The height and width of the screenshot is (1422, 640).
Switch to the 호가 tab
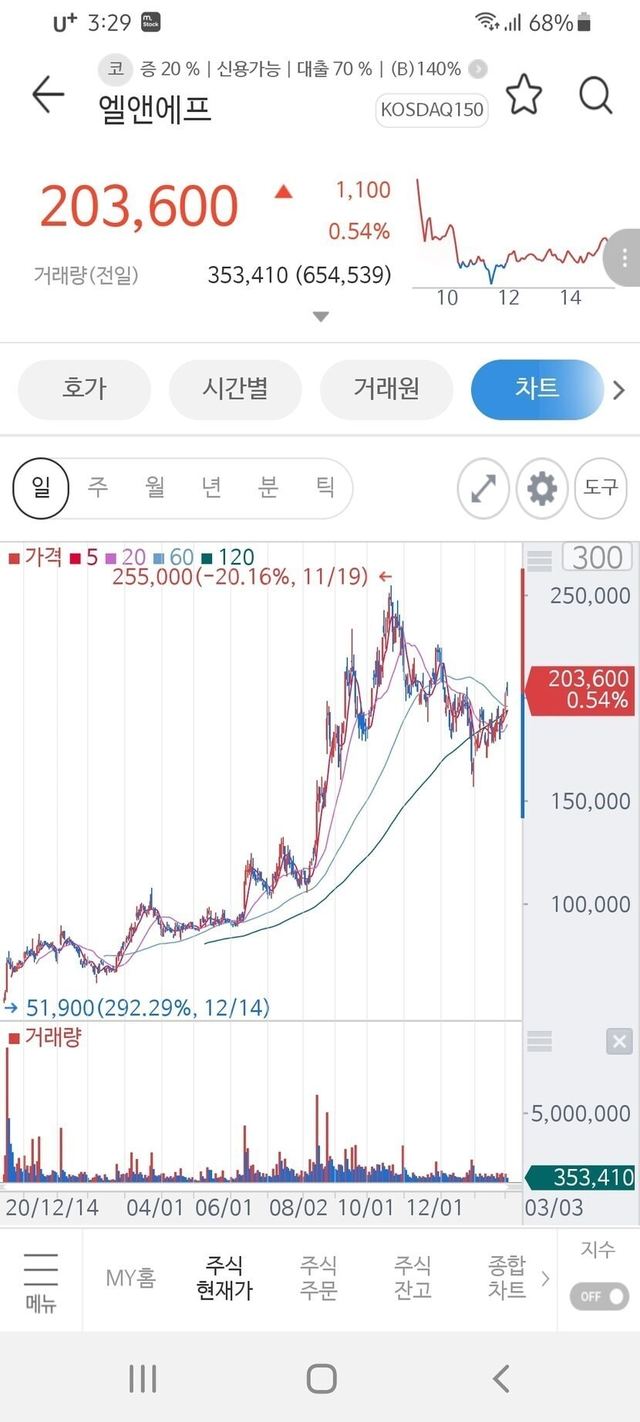coord(84,389)
